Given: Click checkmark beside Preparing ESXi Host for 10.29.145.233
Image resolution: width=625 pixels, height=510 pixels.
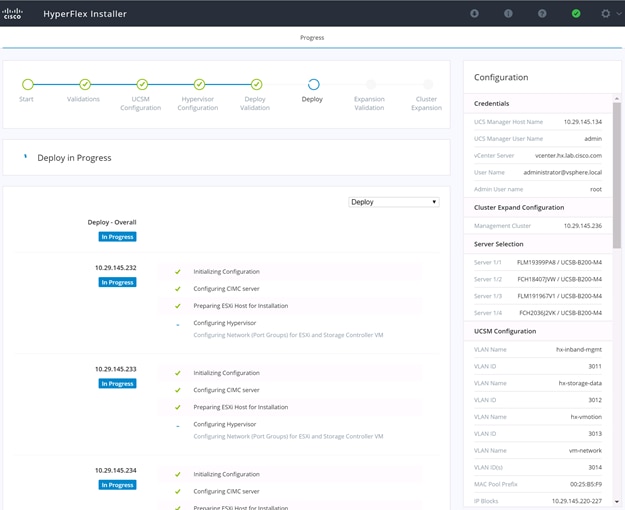Looking at the screenshot, I should 178,408.
